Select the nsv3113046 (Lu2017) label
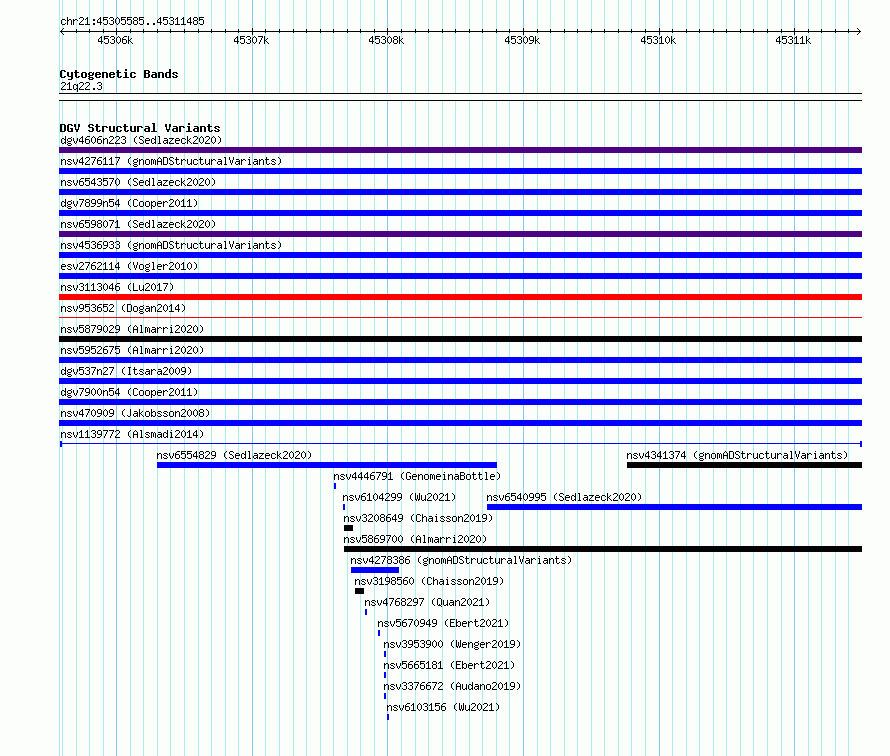The height and width of the screenshot is (756, 890). coord(117,287)
